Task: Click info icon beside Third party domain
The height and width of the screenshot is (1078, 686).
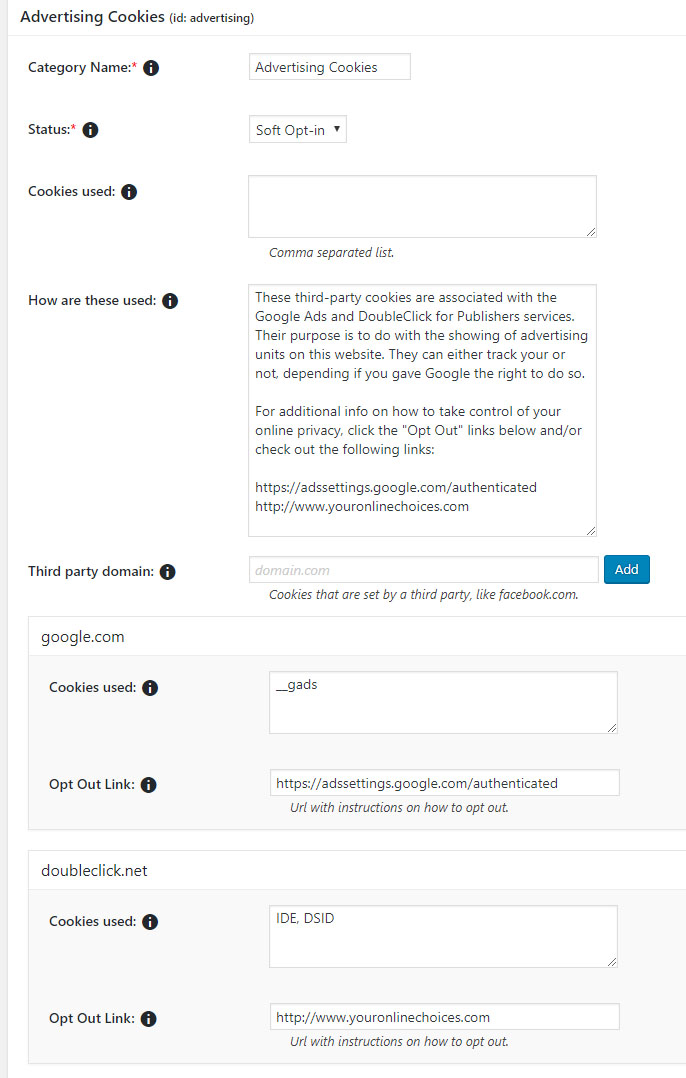Action: tap(168, 572)
